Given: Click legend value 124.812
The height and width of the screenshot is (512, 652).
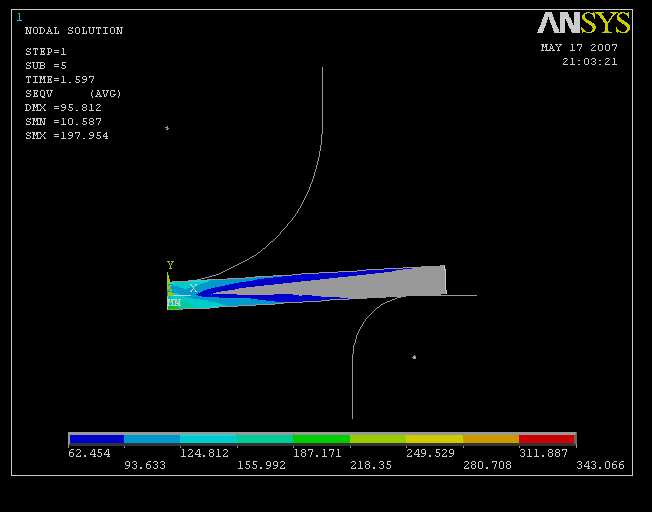Looking at the screenshot, I should point(204,453).
